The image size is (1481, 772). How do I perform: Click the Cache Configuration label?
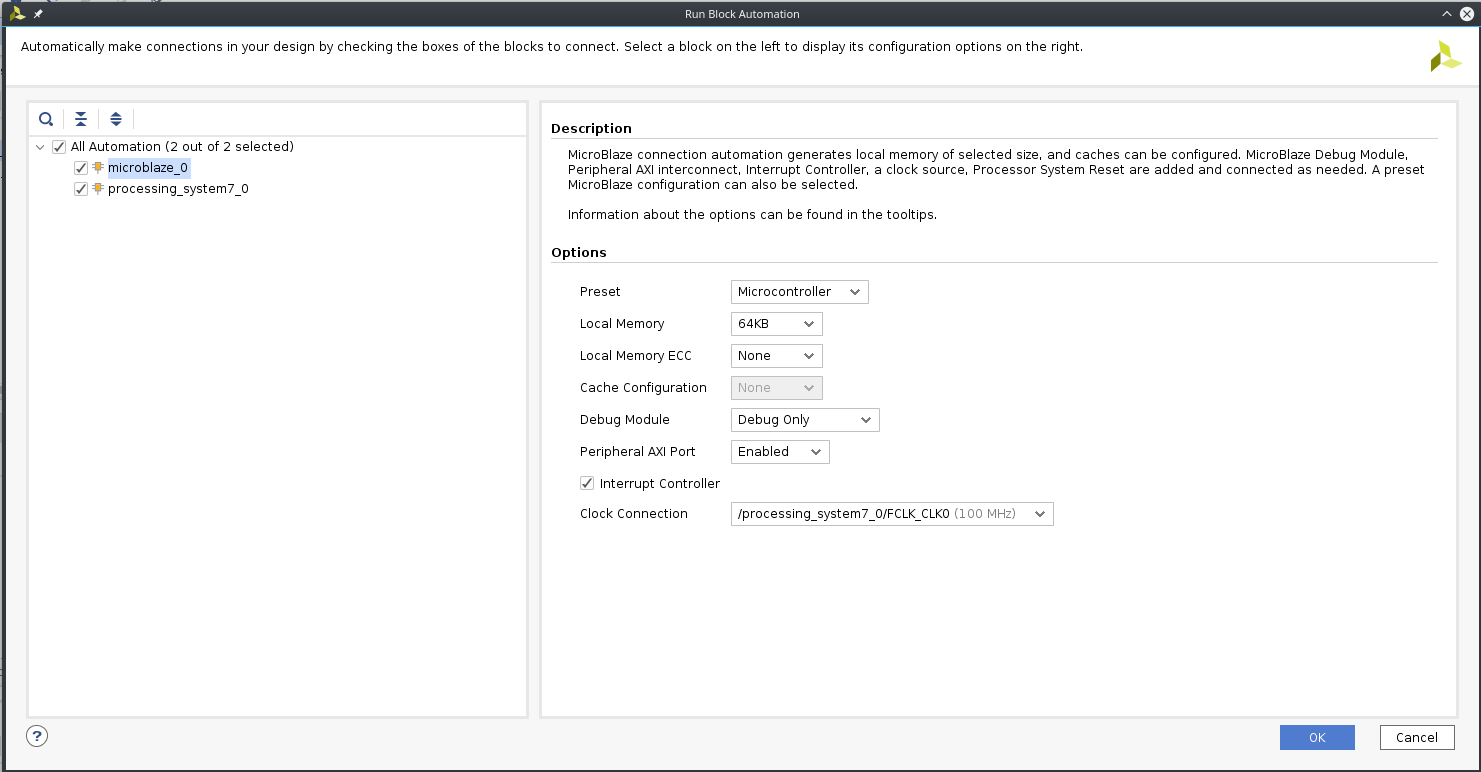point(643,388)
